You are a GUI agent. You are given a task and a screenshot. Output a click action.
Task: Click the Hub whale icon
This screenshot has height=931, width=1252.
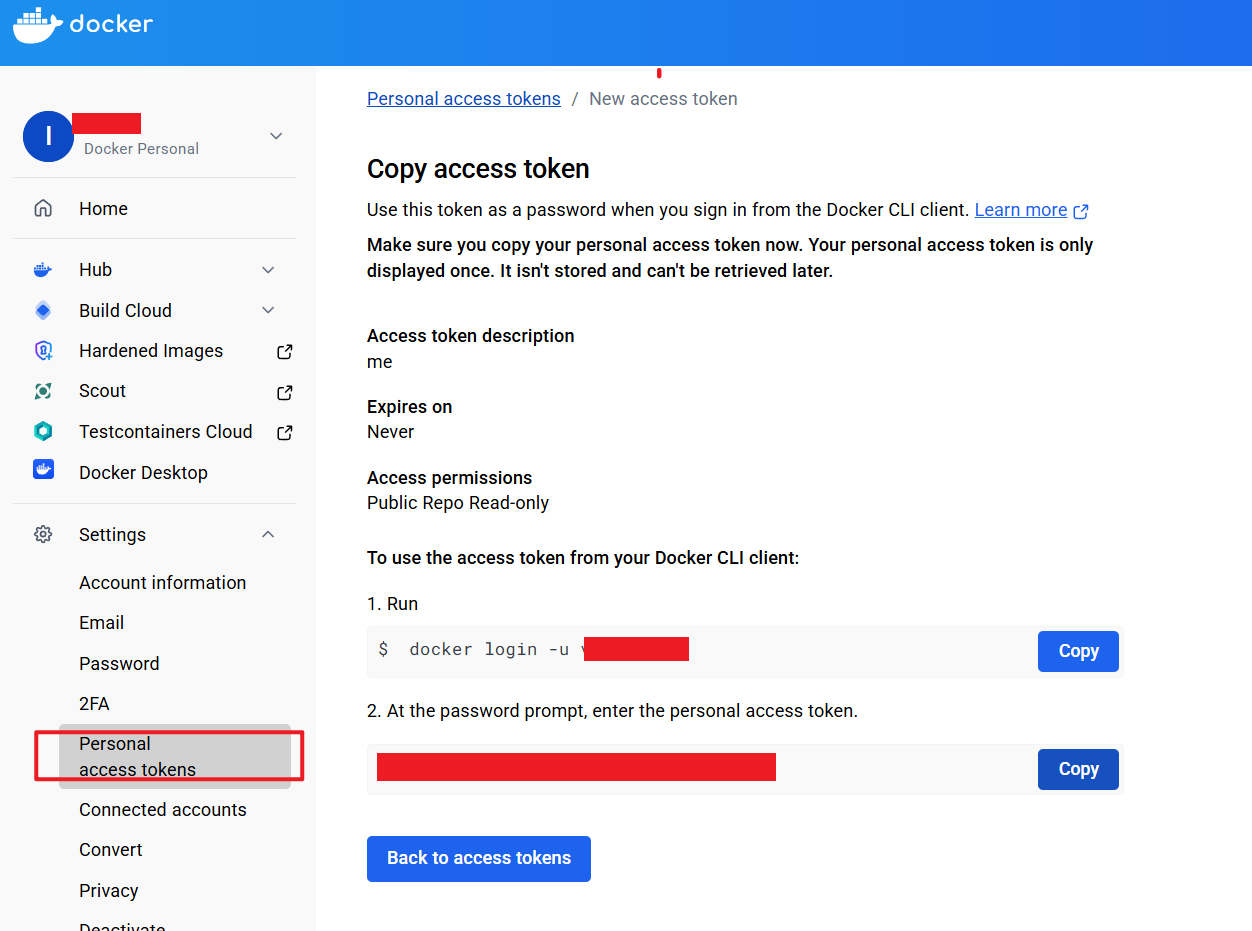coord(43,270)
